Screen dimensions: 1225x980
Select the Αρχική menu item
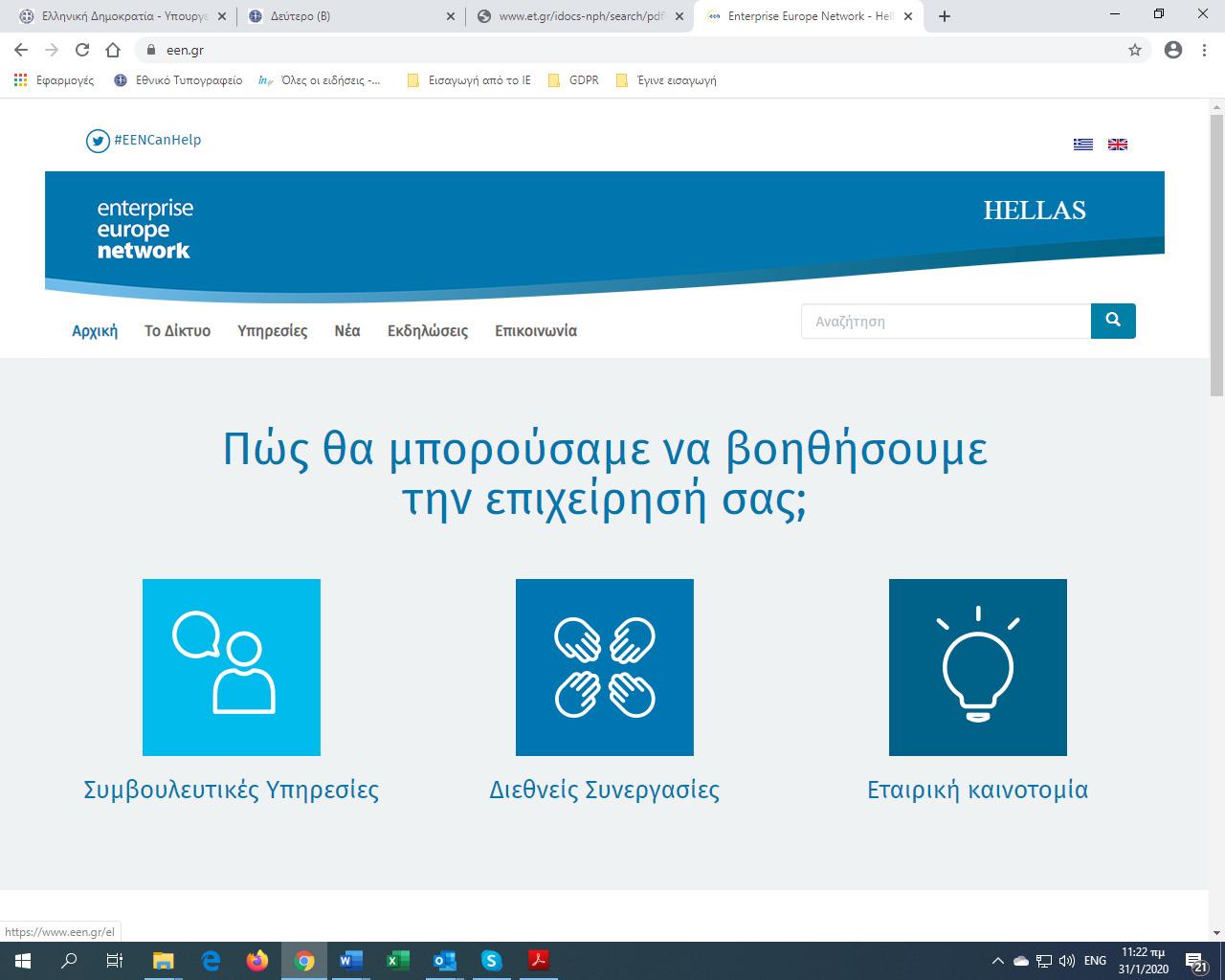(95, 331)
